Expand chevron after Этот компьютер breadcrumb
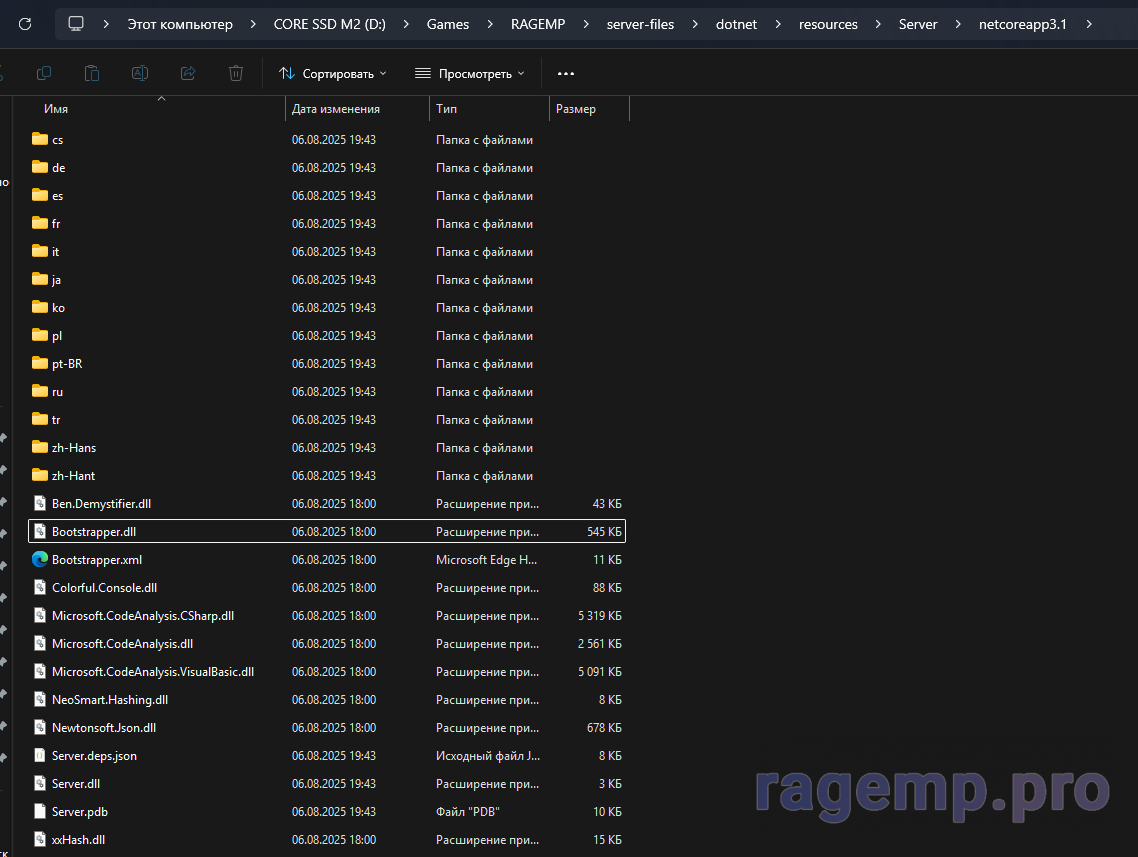 [253, 24]
